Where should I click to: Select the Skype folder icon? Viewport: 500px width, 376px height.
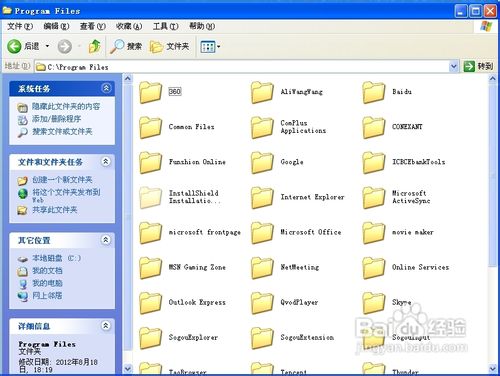[x=374, y=303]
